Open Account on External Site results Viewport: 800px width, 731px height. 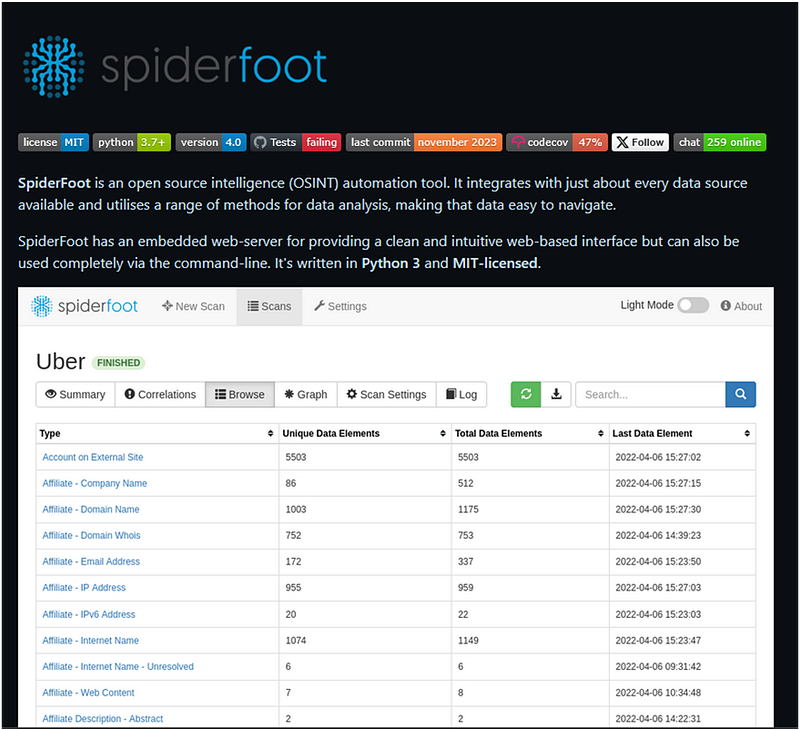coord(93,457)
